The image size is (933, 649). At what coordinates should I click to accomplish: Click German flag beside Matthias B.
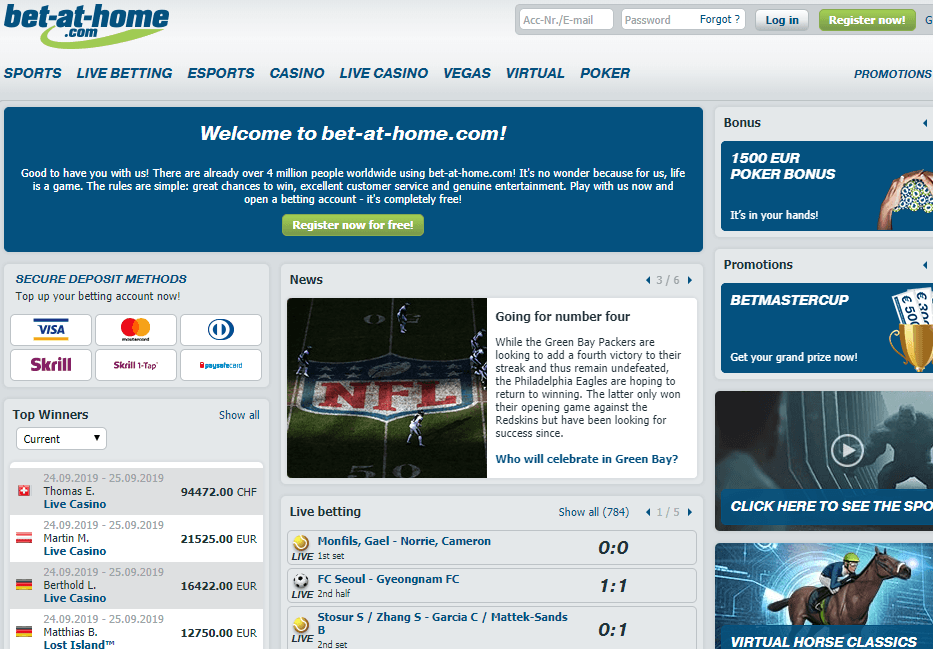pos(24,632)
